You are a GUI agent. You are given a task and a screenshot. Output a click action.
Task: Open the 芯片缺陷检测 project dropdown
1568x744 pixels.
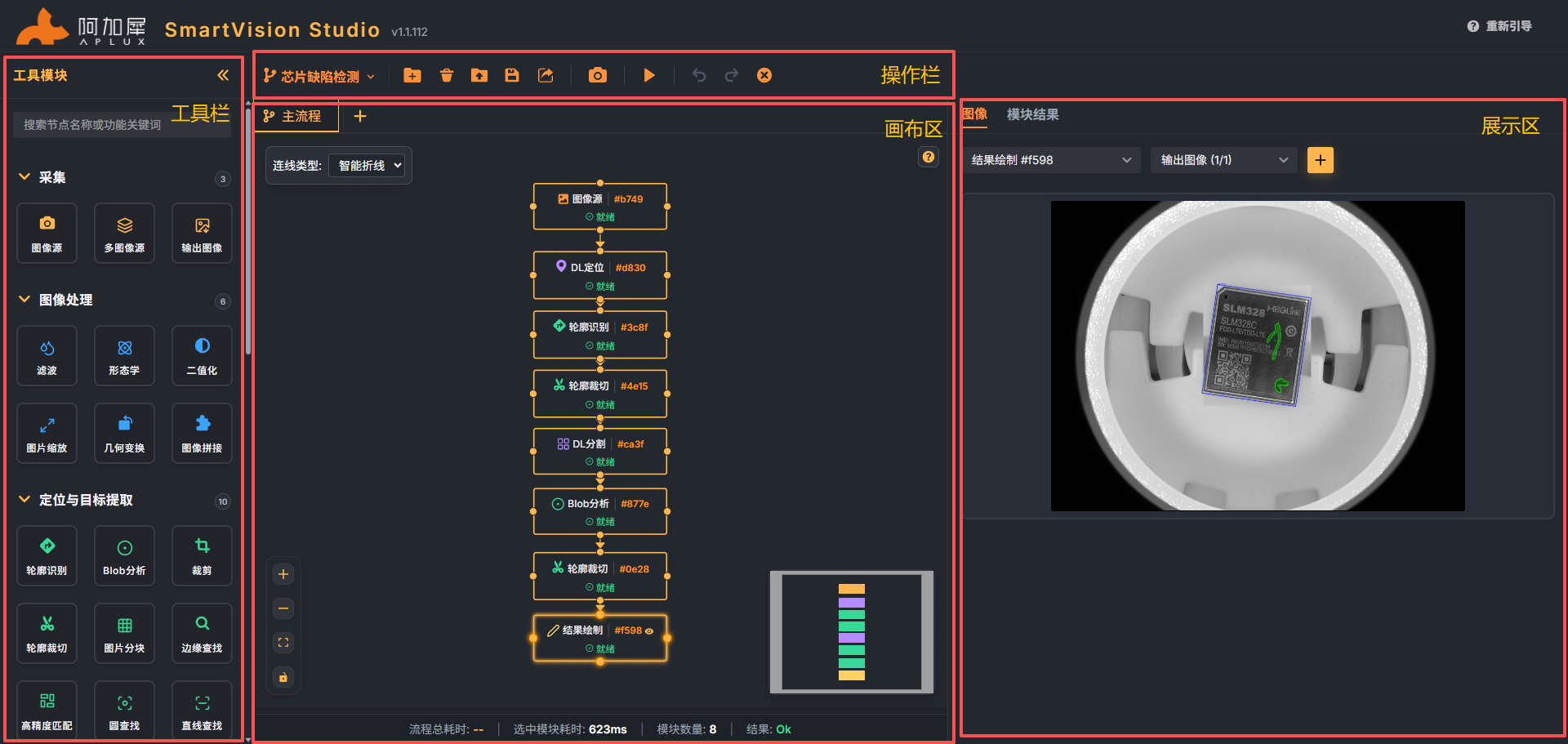pyautogui.click(x=319, y=76)
